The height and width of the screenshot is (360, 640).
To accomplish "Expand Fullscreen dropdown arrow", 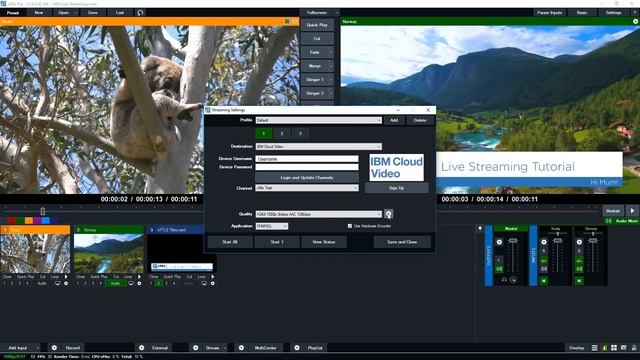I will click(337, 13).
